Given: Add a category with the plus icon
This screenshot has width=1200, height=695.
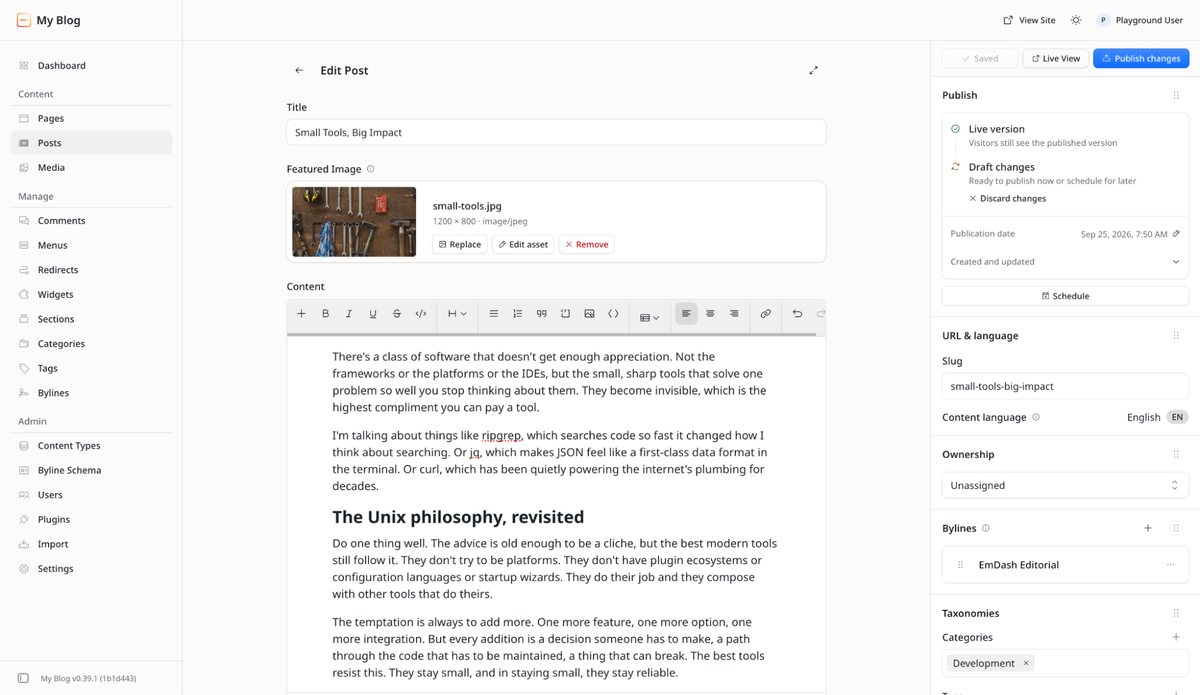Looking at the screenshot, I should click(1176, 637).
